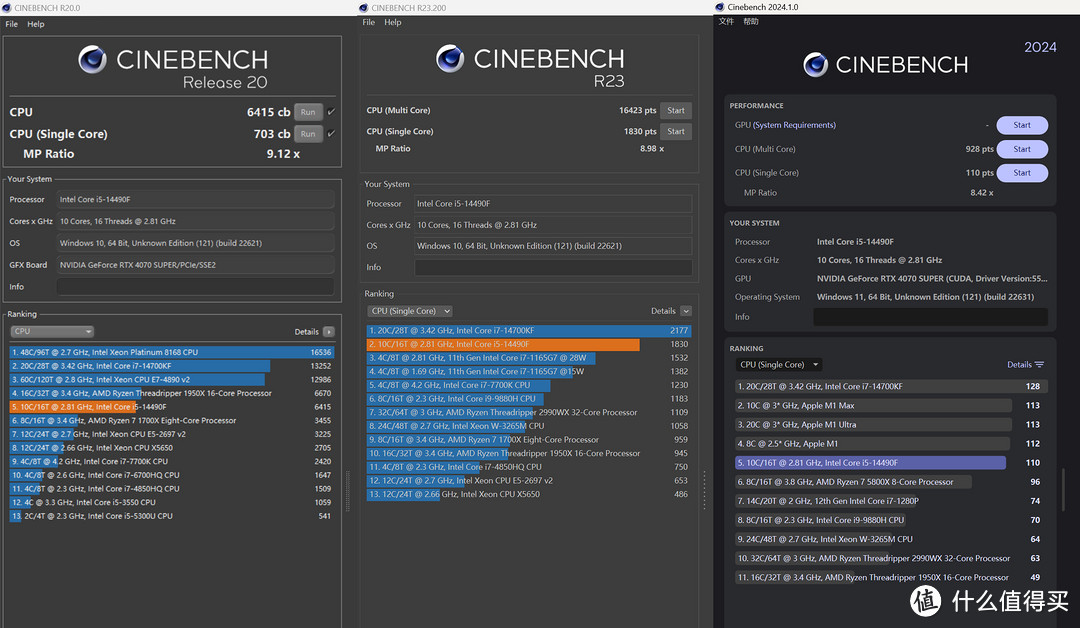1080x628 pixels.
Task: Select R23 ranking row Intel Xeon W-3265M CPU
Action: tap(528, 426)
